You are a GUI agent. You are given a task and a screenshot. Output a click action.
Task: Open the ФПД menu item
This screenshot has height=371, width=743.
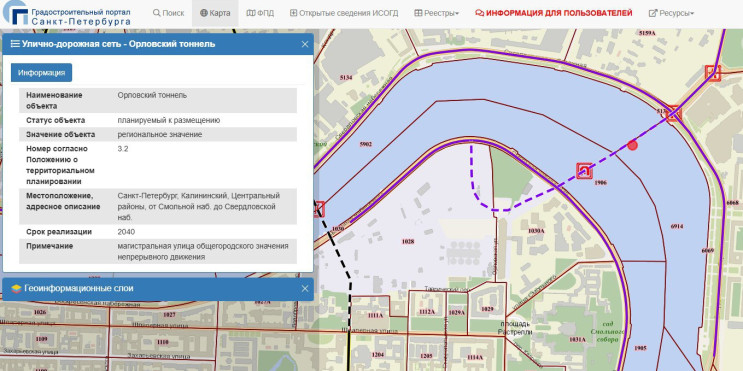tap(260, 13)
